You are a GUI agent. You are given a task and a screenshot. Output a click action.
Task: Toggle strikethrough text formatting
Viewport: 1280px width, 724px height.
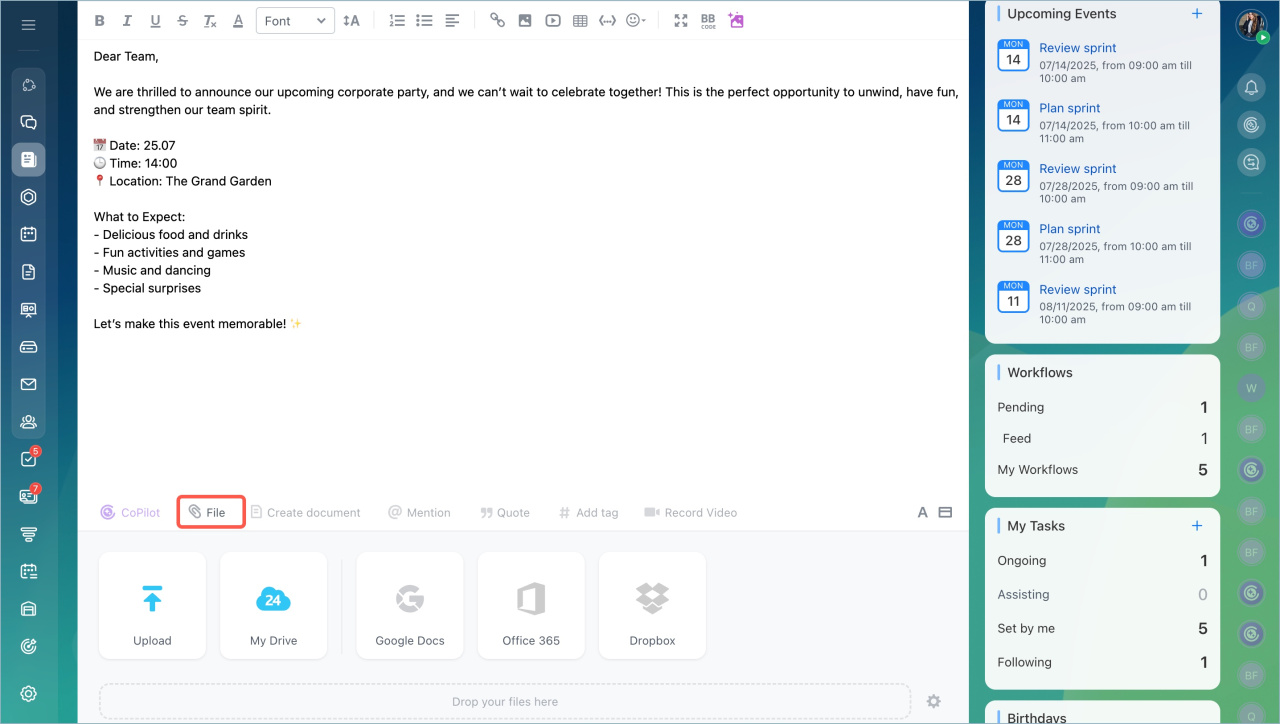point(182,20)
